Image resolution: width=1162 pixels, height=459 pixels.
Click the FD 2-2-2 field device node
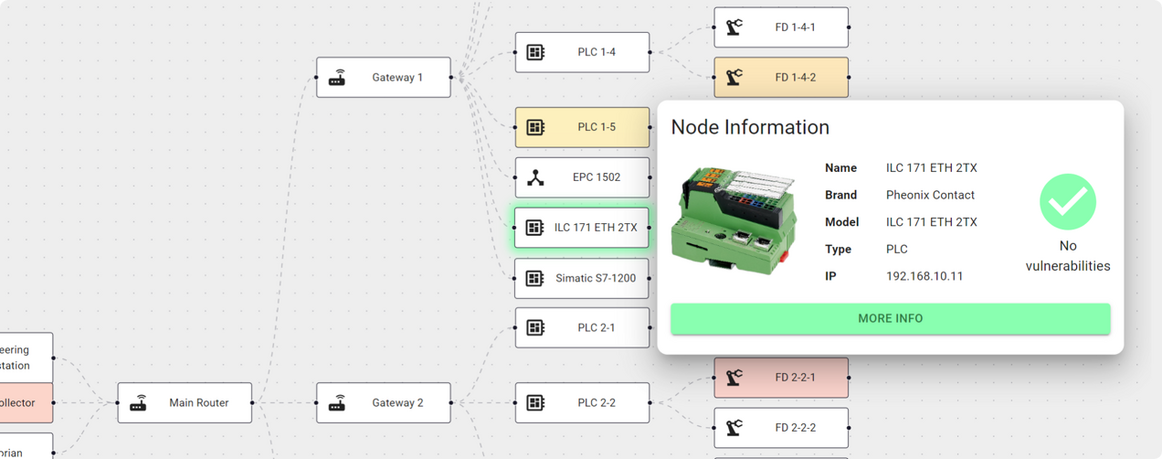point(781,428)
